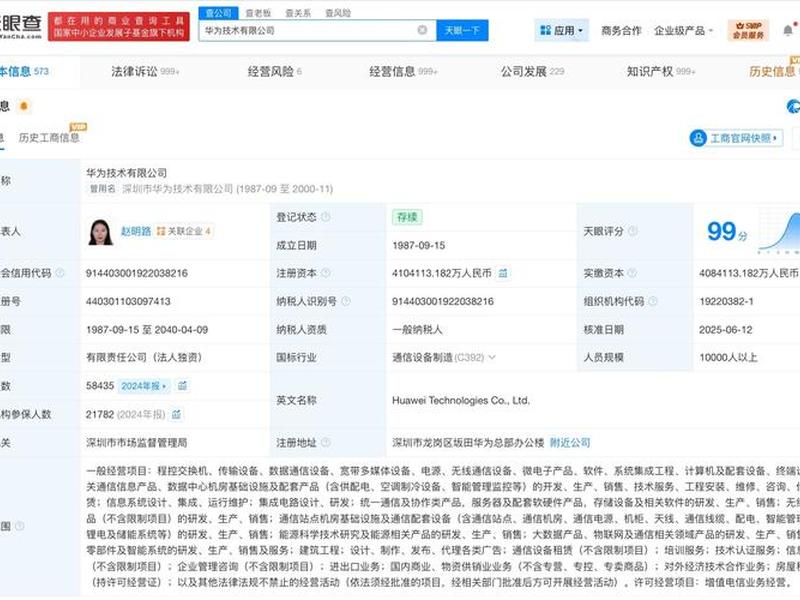Screen dimensions: 800x600
Task: Click the chart icon after 21782 (2024年报)
Action: pyautogui.click(x=177, y=414)
